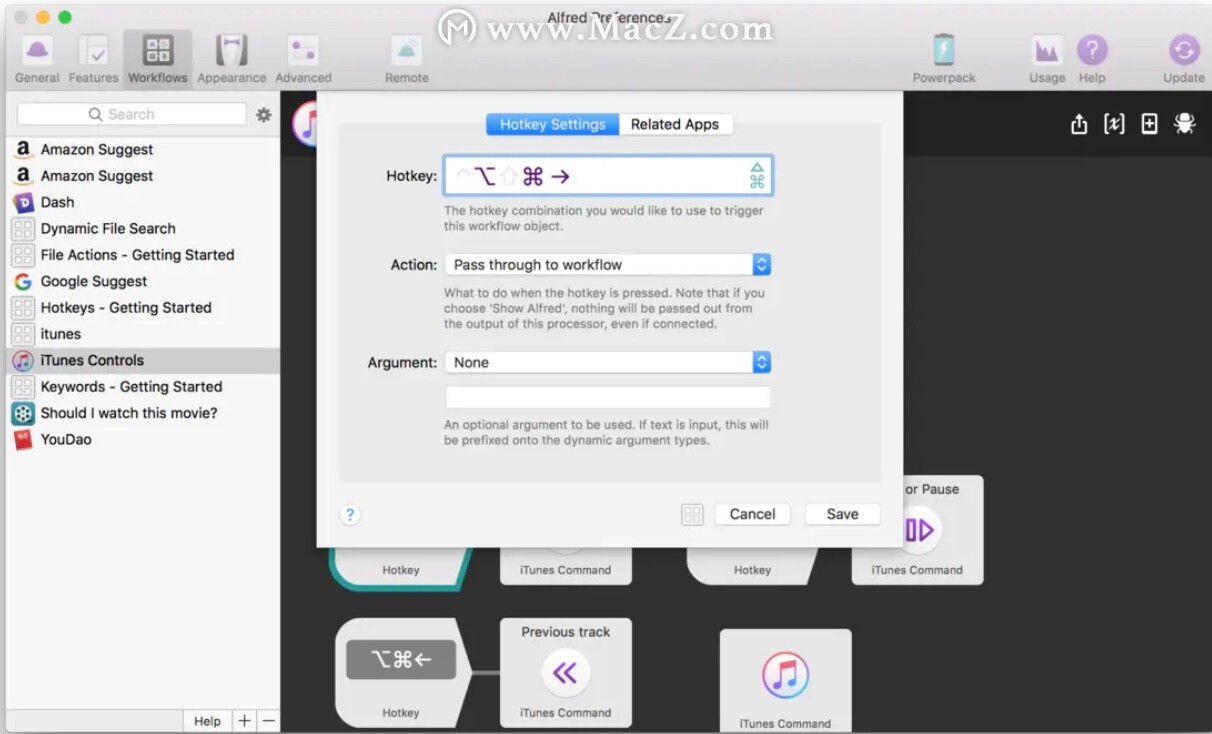Select the Previous track iTunes Command node
Viewport: 1212px width, 734px height.
(566, 673)
